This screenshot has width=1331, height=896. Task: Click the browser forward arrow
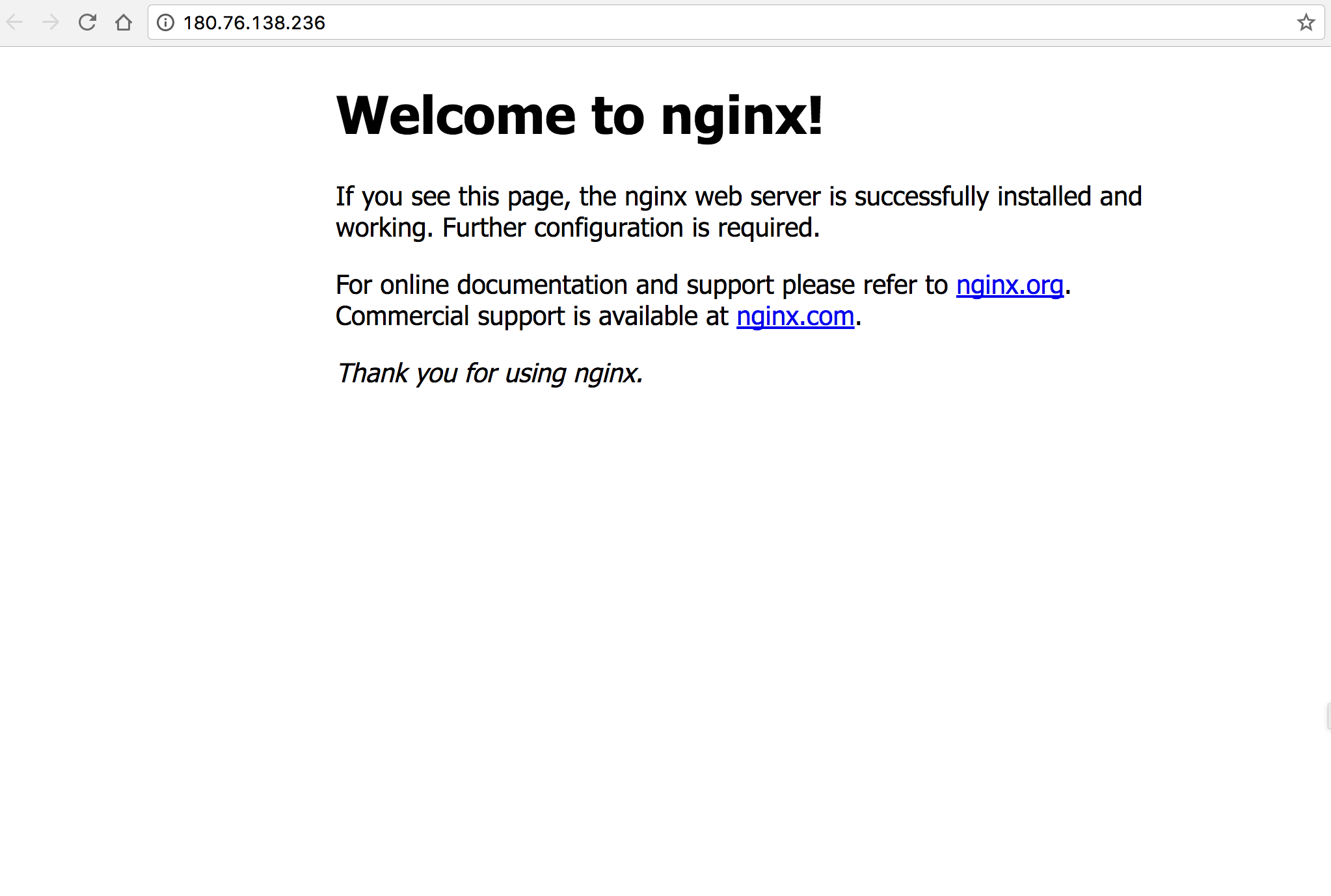51,23
